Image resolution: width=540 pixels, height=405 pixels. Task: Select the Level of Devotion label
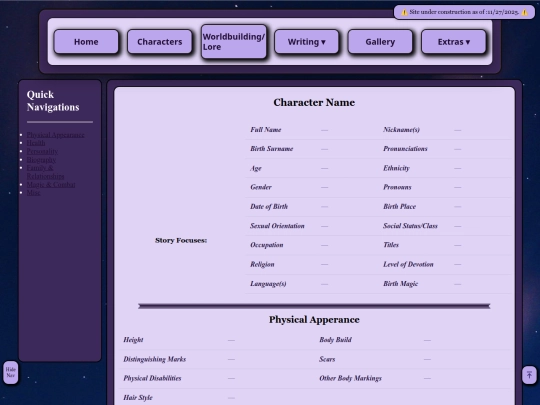click(x=408, y=264)
